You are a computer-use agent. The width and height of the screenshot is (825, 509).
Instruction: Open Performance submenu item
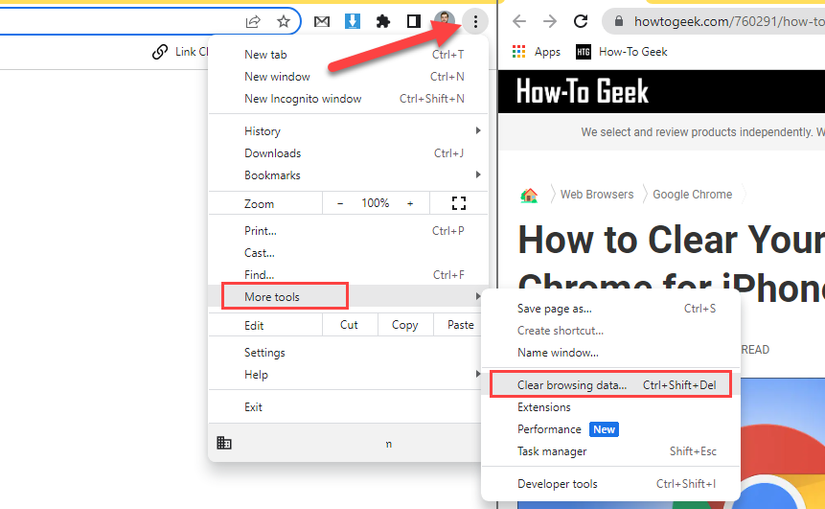611,429
